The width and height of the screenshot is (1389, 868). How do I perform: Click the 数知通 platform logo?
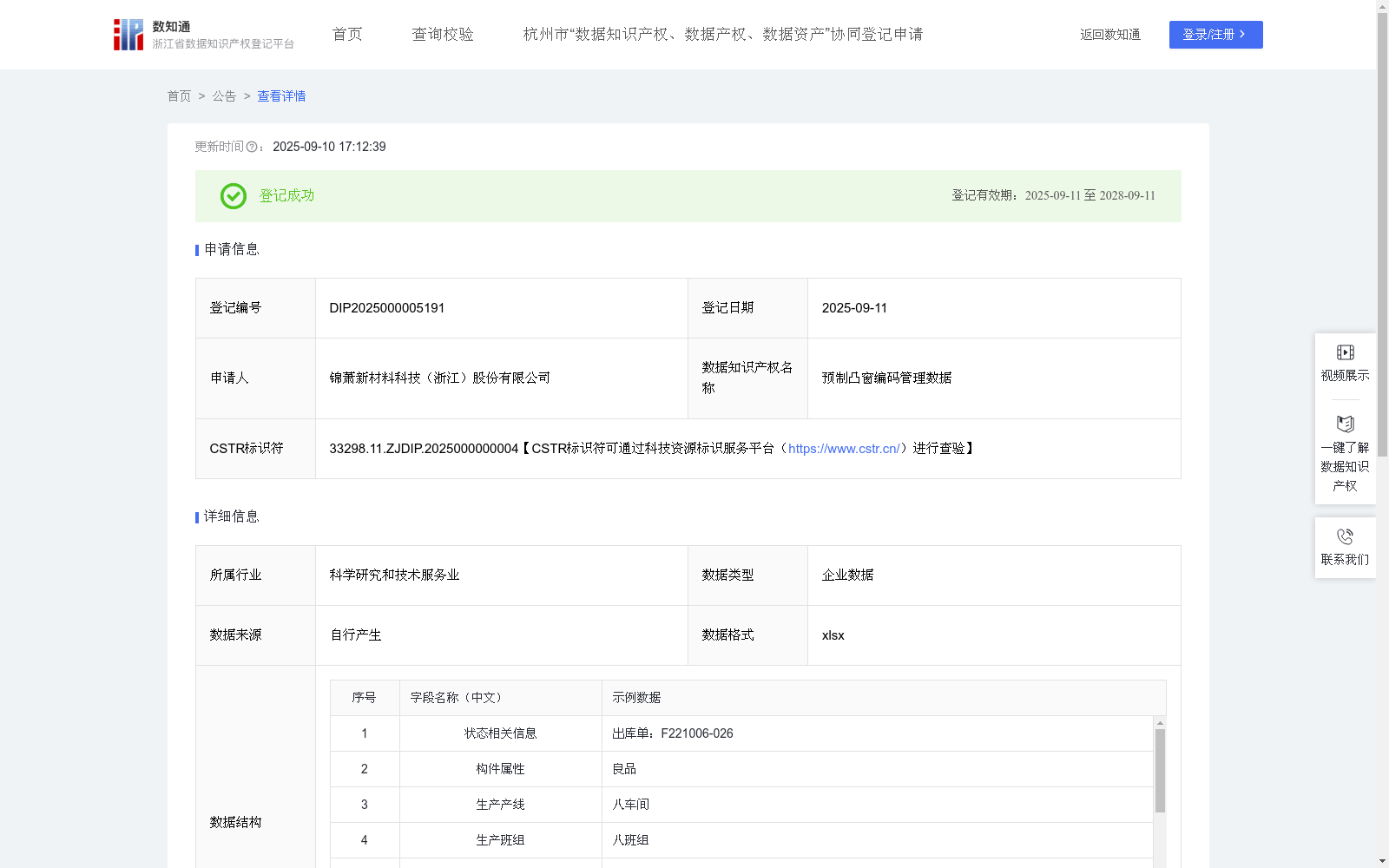pyautogui.click(x=204, y=35)
